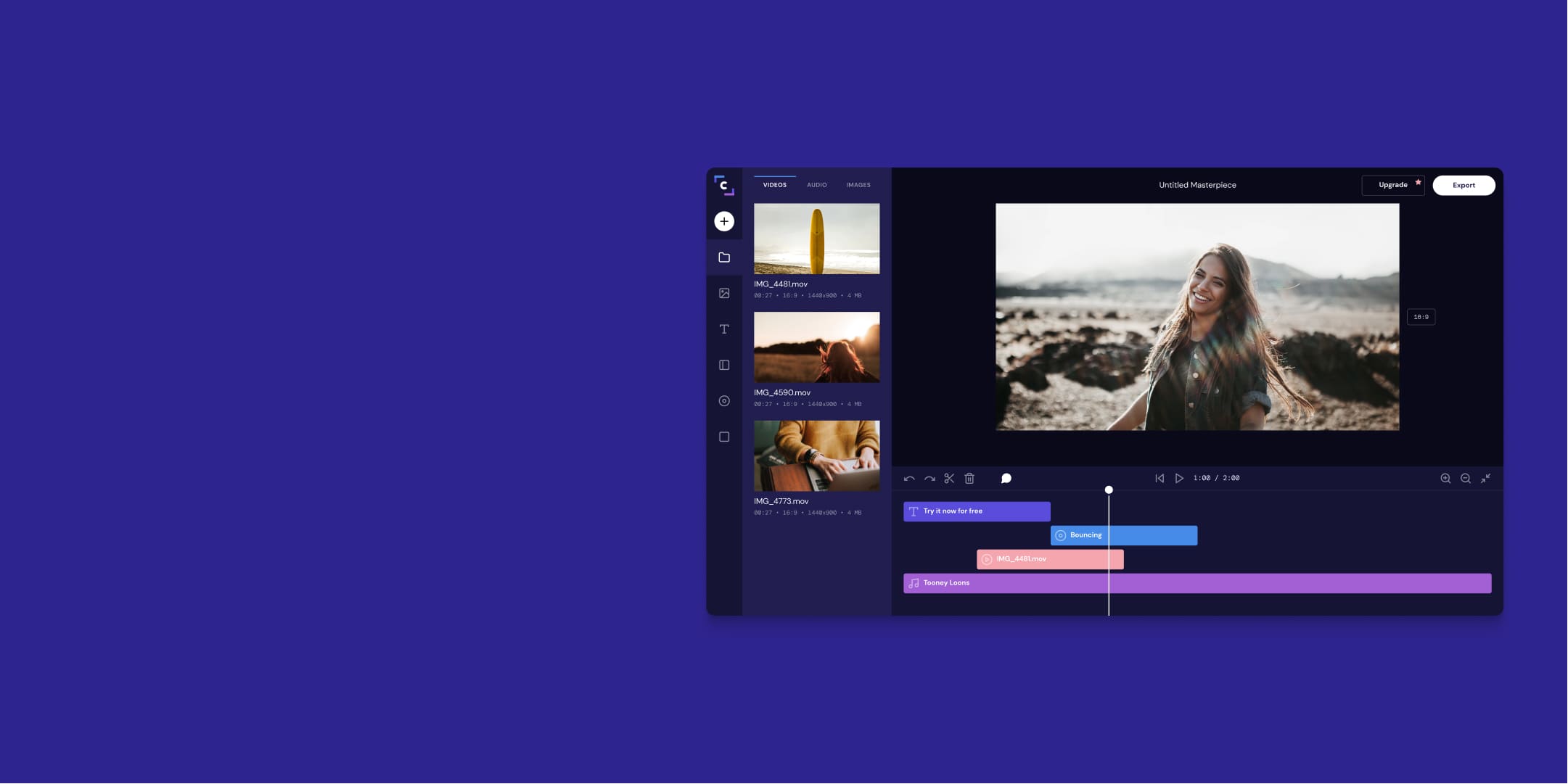
Task: Select the VIDEOS tab
Action: pyautogui.click(x=775, y=185)
